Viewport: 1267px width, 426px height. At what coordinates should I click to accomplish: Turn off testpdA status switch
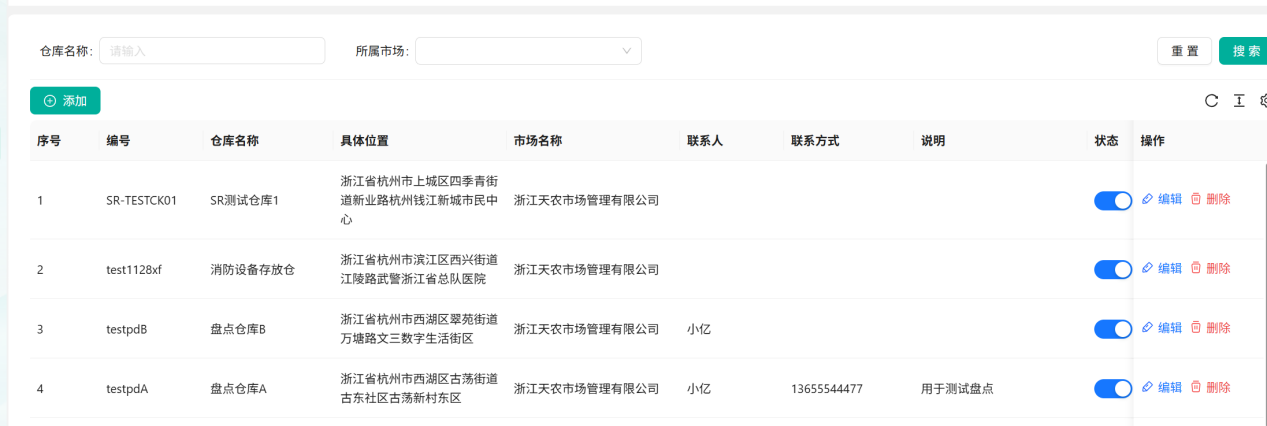[1113, 388]
